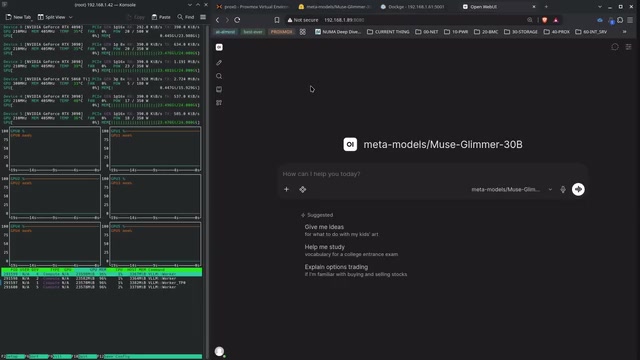Open integrations icon next to plus button

point(302,189)
